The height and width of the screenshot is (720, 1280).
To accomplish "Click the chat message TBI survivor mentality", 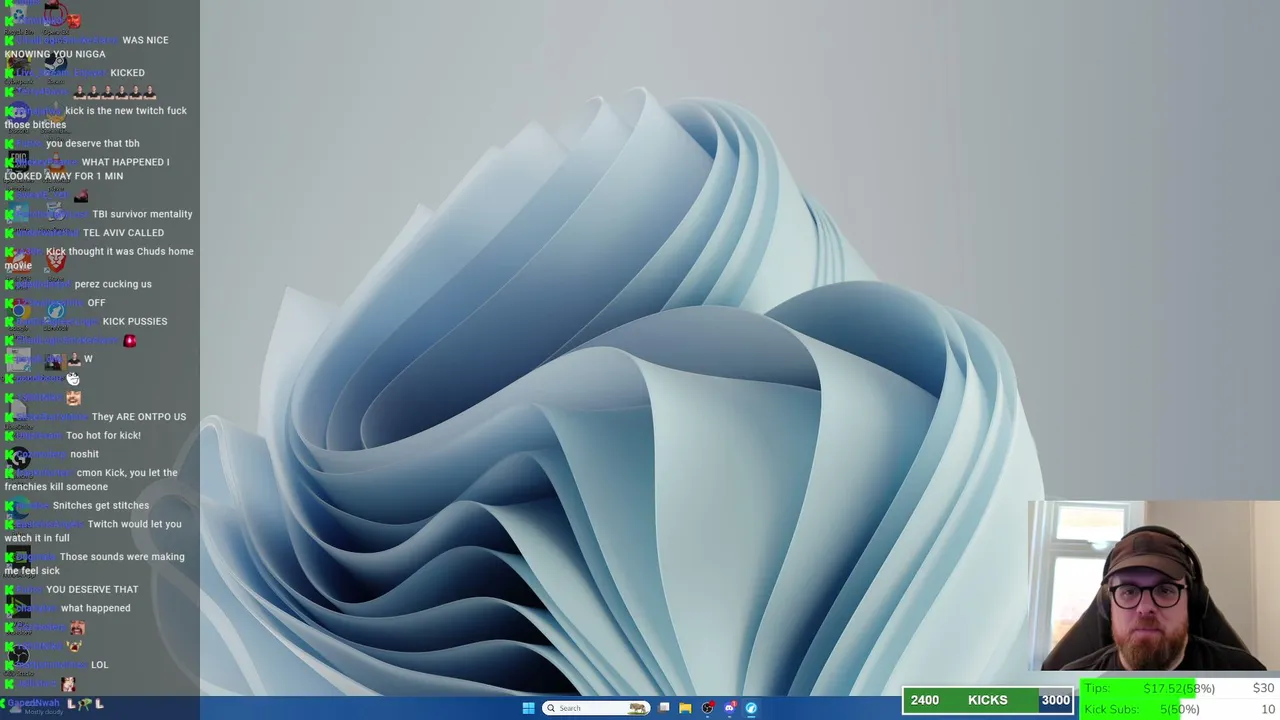I will pyautogui.click(x=142, y=214).
